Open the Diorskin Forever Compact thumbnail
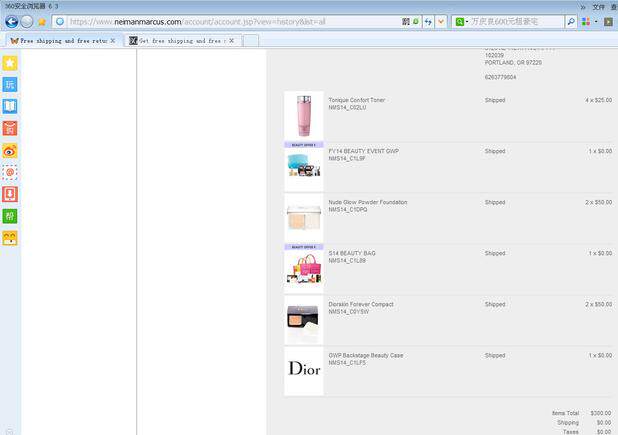This screenshot has width=618, height=435. [x=304, y=320]
